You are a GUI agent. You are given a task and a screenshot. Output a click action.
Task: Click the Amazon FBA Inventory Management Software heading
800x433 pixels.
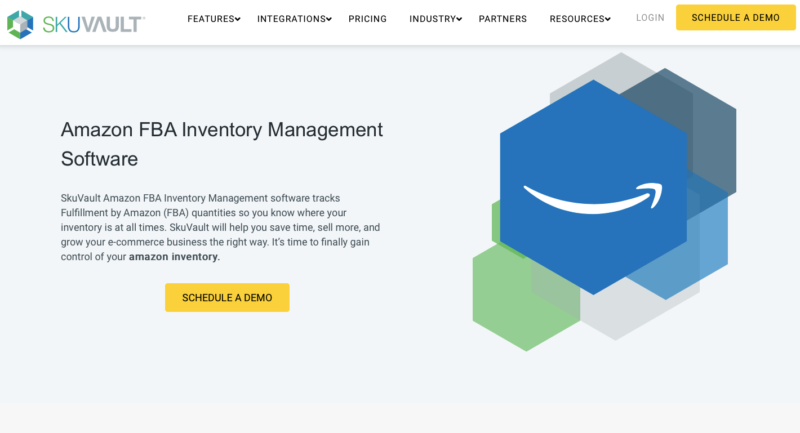(221, 144)
